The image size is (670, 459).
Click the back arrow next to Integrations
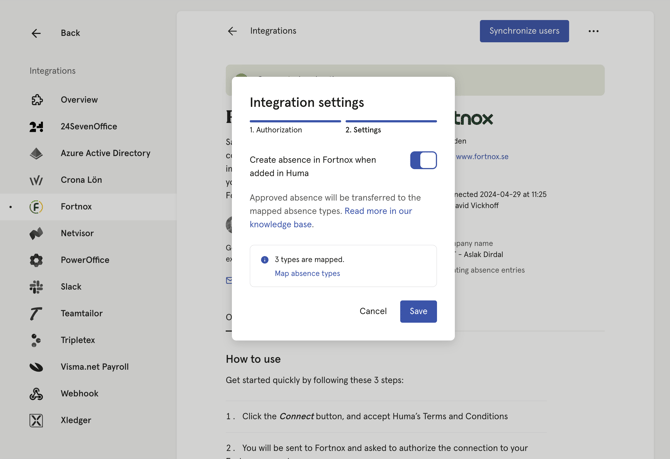[232, 31]
